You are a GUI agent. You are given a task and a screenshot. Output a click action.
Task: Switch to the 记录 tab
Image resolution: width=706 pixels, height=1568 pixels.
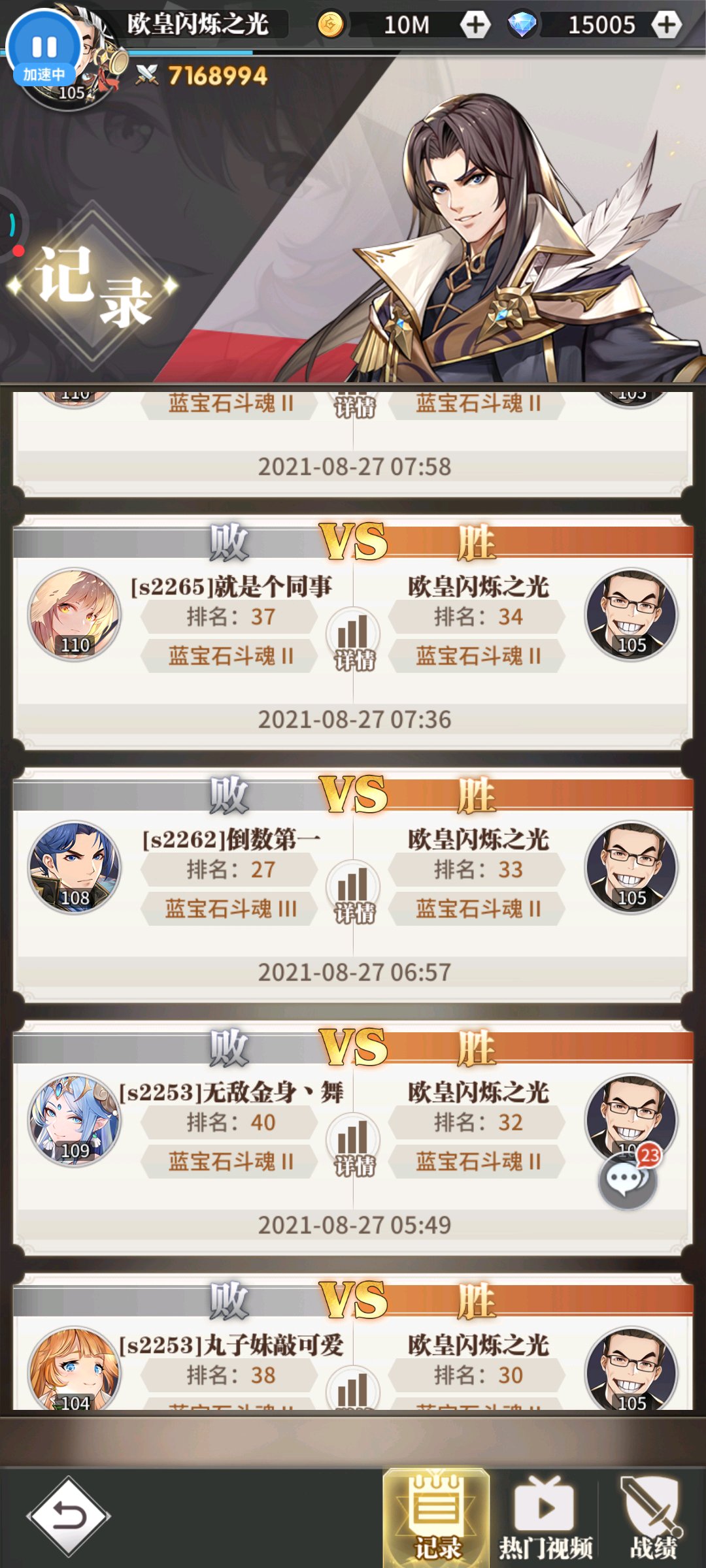point(436,1518)
